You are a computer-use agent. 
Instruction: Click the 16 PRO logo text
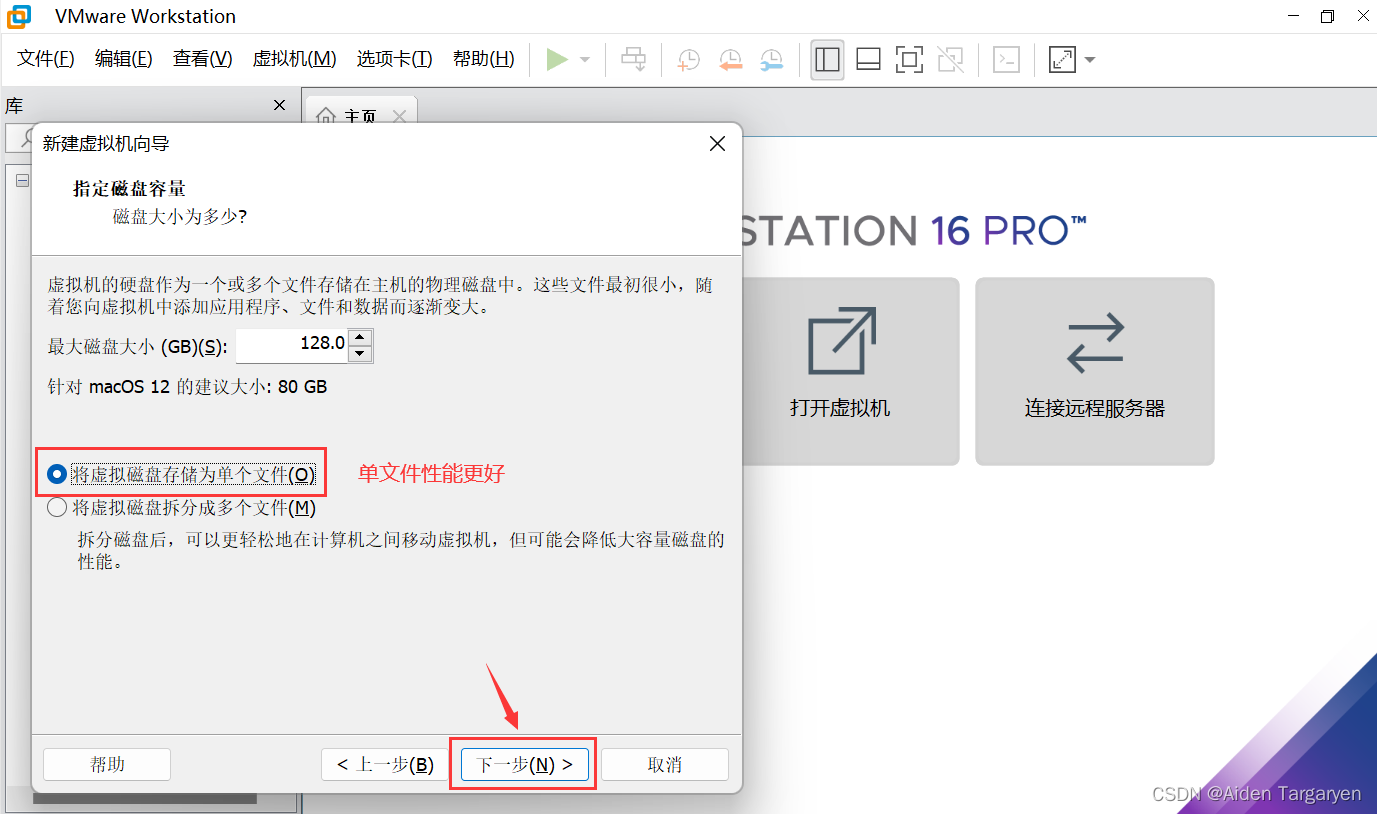click(x=1008, y=231)
